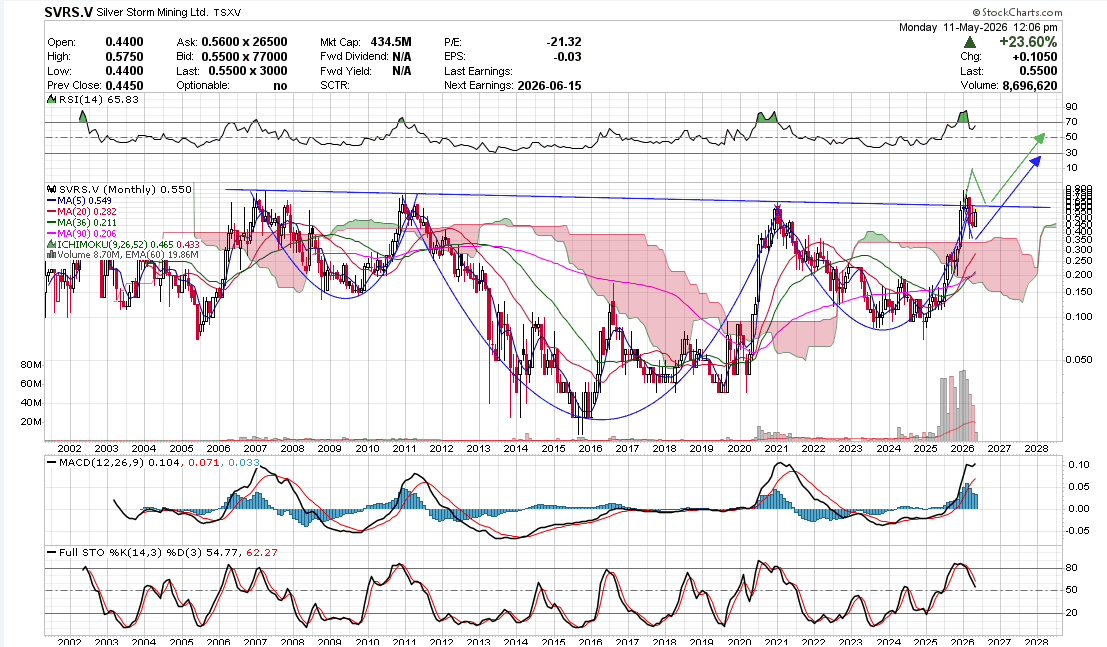
Task: Click the Volume value 8,696,620
Action: click(1030, 85)
